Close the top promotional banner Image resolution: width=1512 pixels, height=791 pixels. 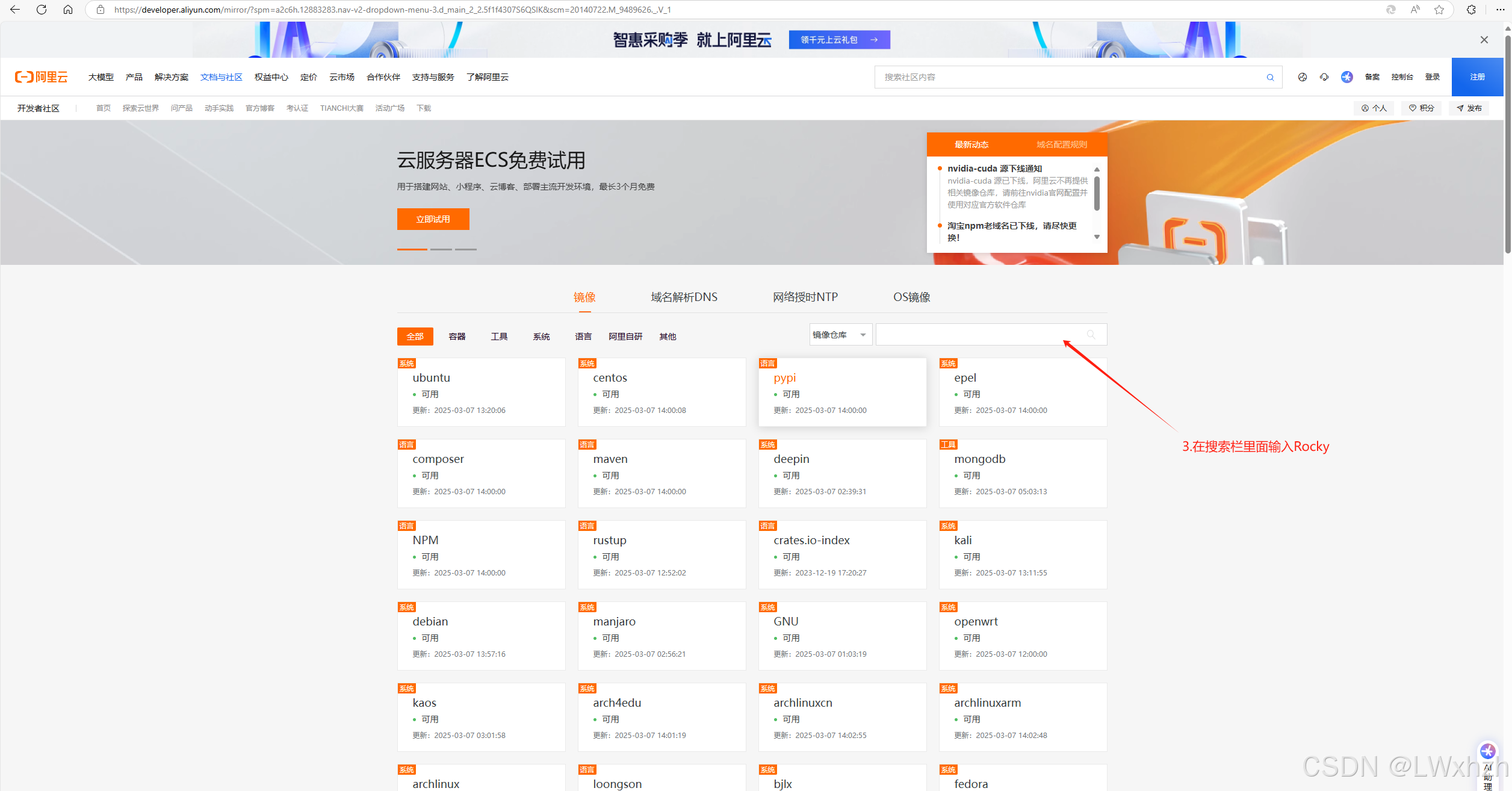point(1484,40)
